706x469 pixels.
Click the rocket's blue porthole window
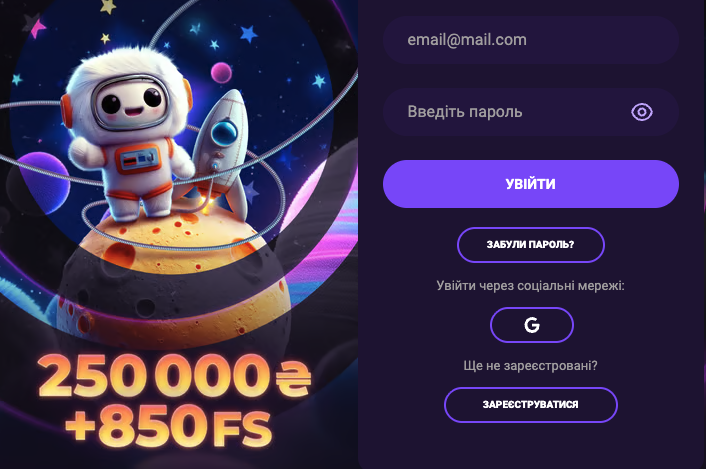tap(224, 132)
